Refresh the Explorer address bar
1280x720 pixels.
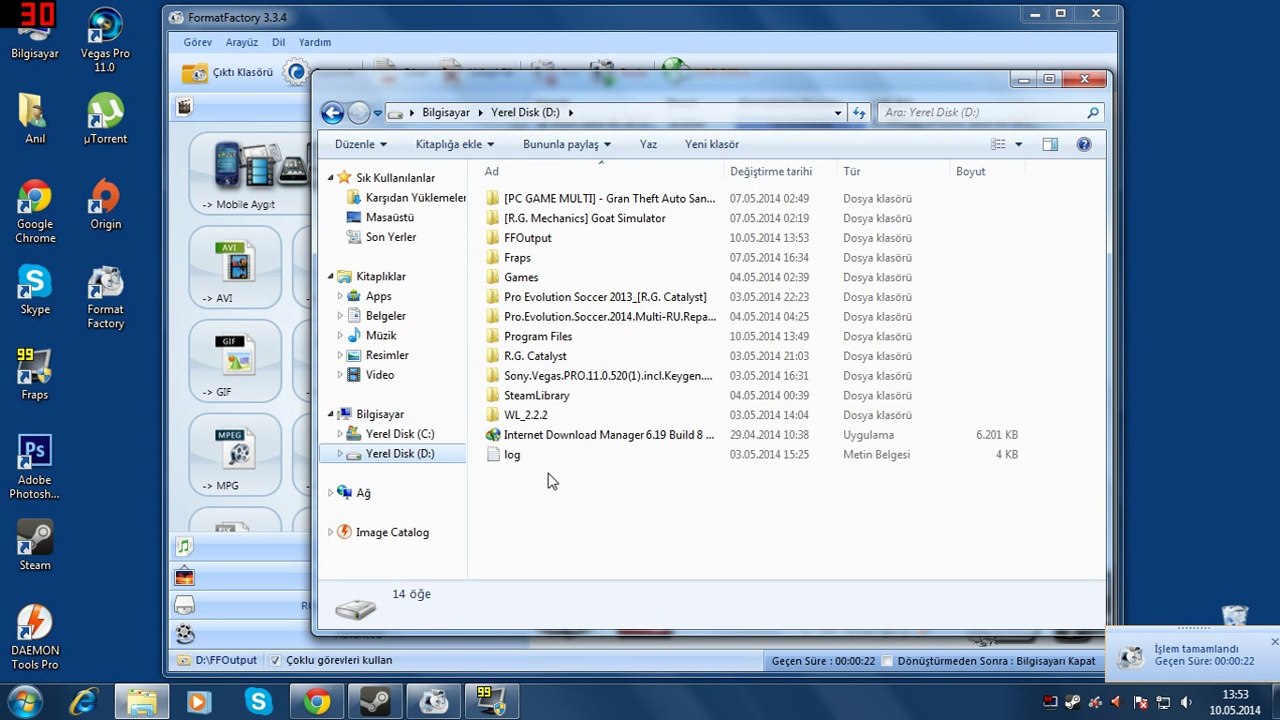pos(858,113)
